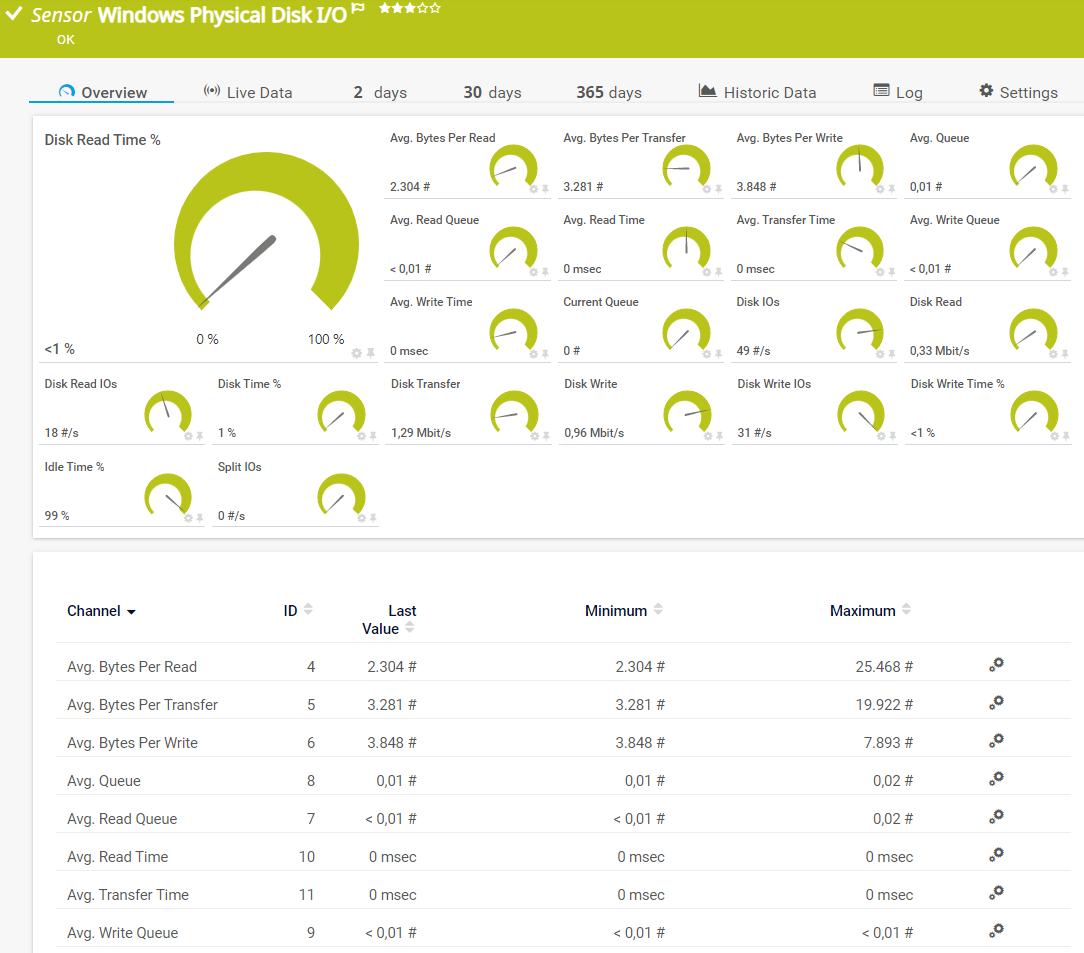This screenshot has width=1084, height=953.
Task: Click the priority flag beside the sensor title
Action: [x=357, y=9]
